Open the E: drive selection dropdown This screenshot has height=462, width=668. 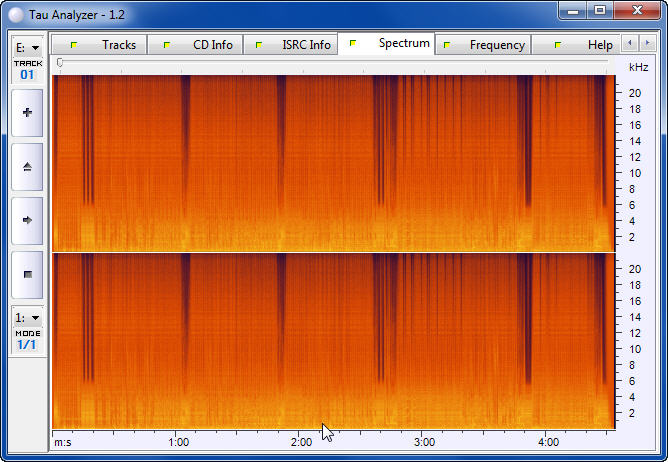tap(27, 47)
